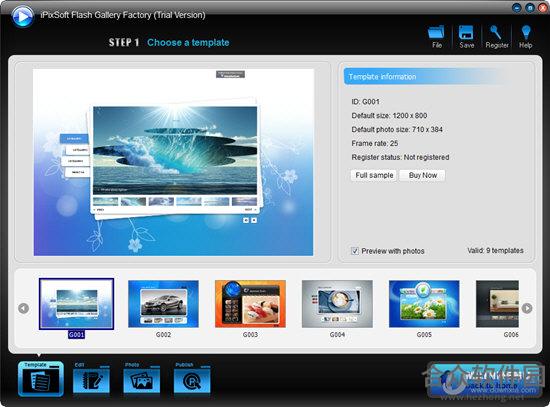Click the G004 label text
Image resolution: width=550 pixels, height=407 pixels.
(337, 335)
